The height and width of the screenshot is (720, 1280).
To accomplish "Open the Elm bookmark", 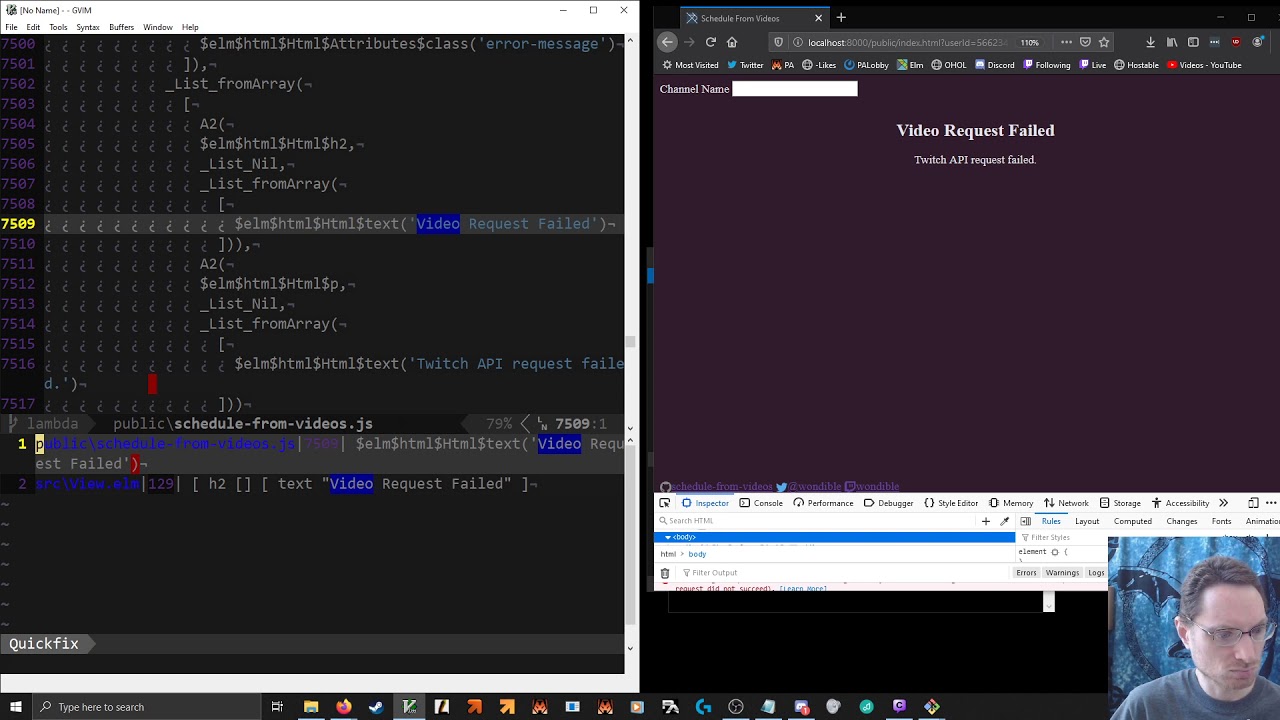I will (909, 65).
